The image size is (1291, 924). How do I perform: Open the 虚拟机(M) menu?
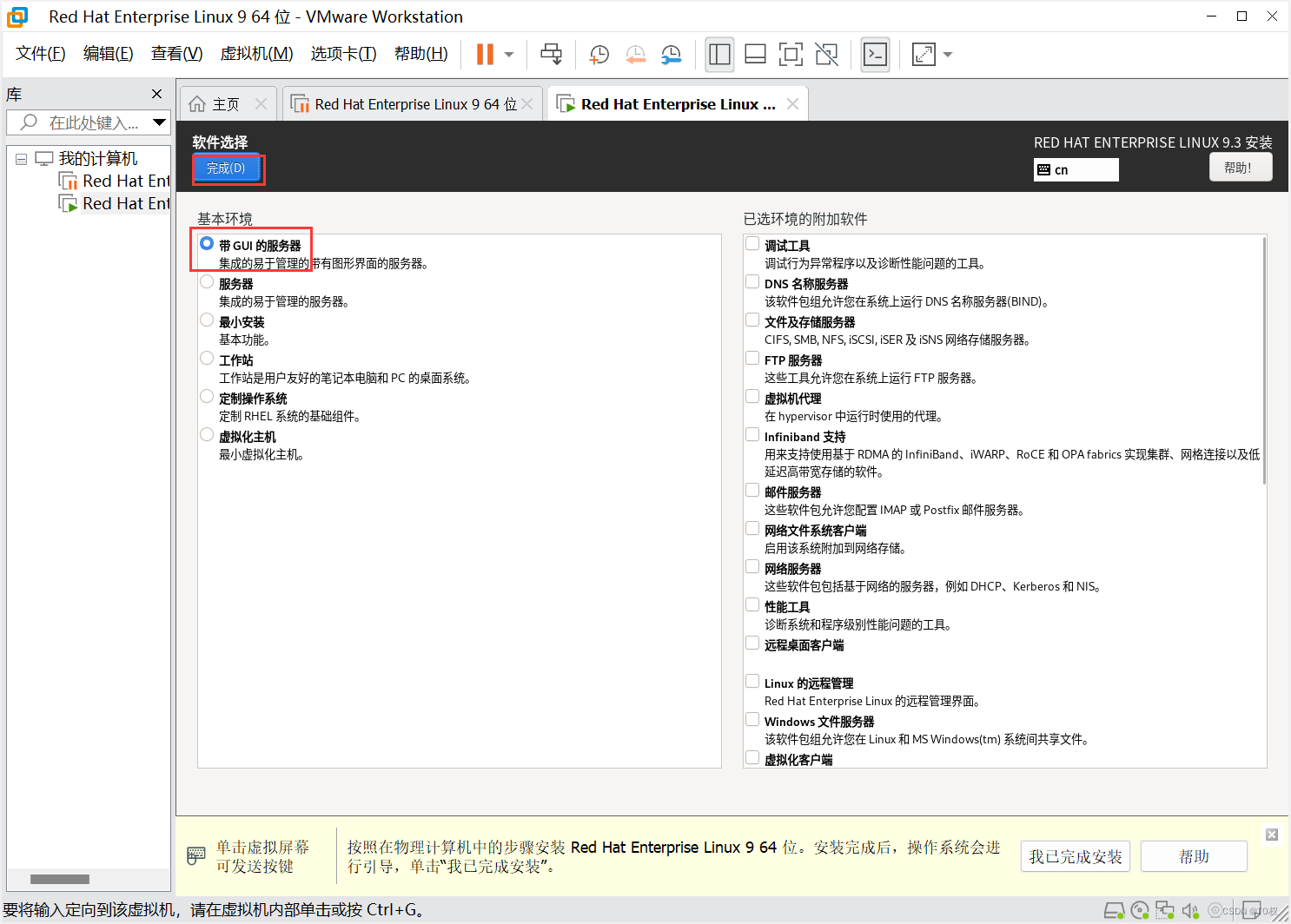pos(256,53)
